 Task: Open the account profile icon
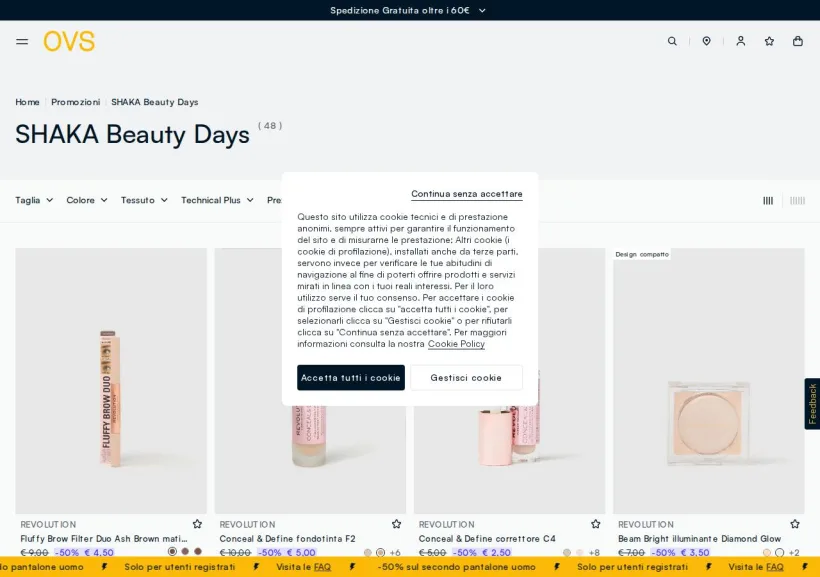click(x=741, y=41)
